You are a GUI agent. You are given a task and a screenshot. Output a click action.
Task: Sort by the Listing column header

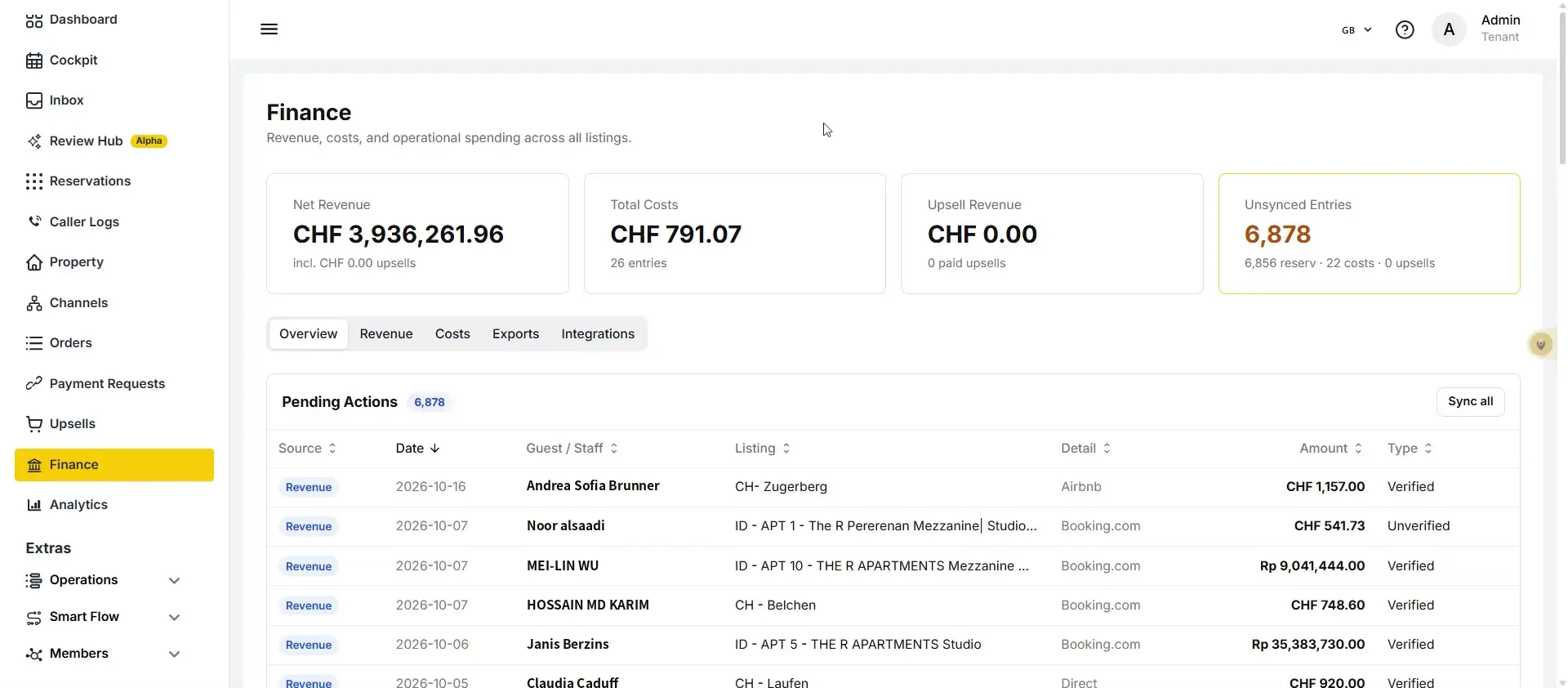pos(763,449)
